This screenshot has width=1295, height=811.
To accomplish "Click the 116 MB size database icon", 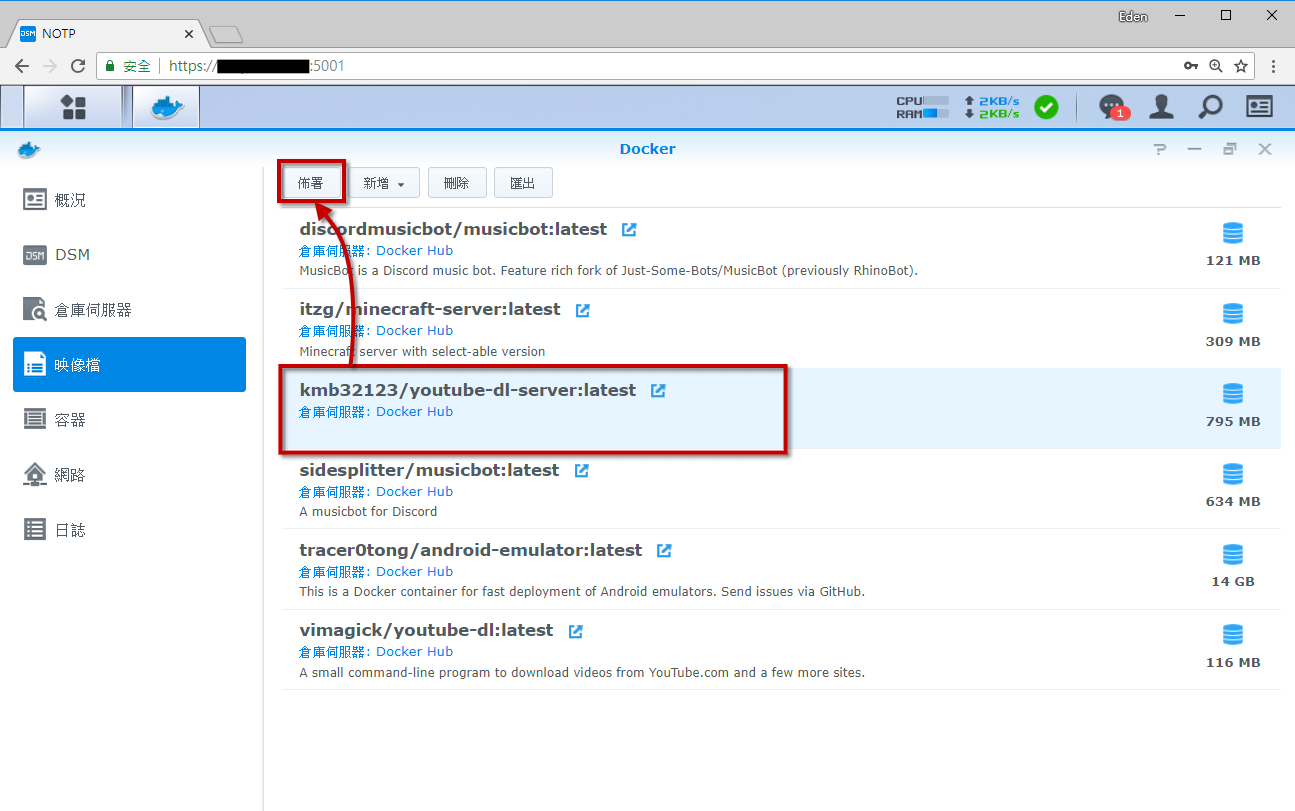I will click(x=1233, y=635).
